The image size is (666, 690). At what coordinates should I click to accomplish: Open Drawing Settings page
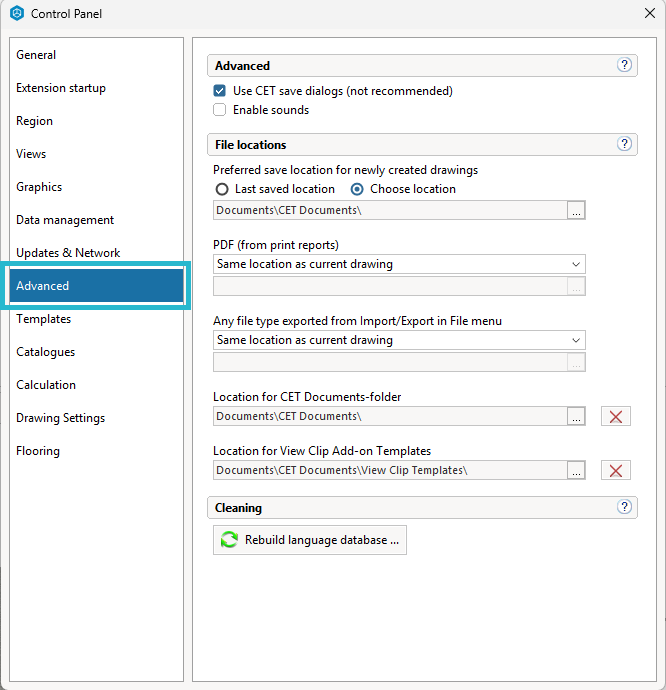click(x=96, y=418)
